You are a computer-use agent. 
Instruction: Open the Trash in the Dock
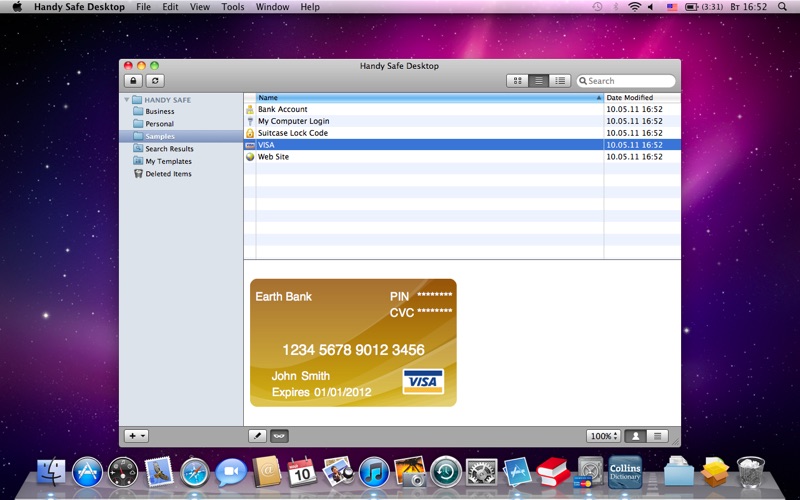click(x=751, y=472)
